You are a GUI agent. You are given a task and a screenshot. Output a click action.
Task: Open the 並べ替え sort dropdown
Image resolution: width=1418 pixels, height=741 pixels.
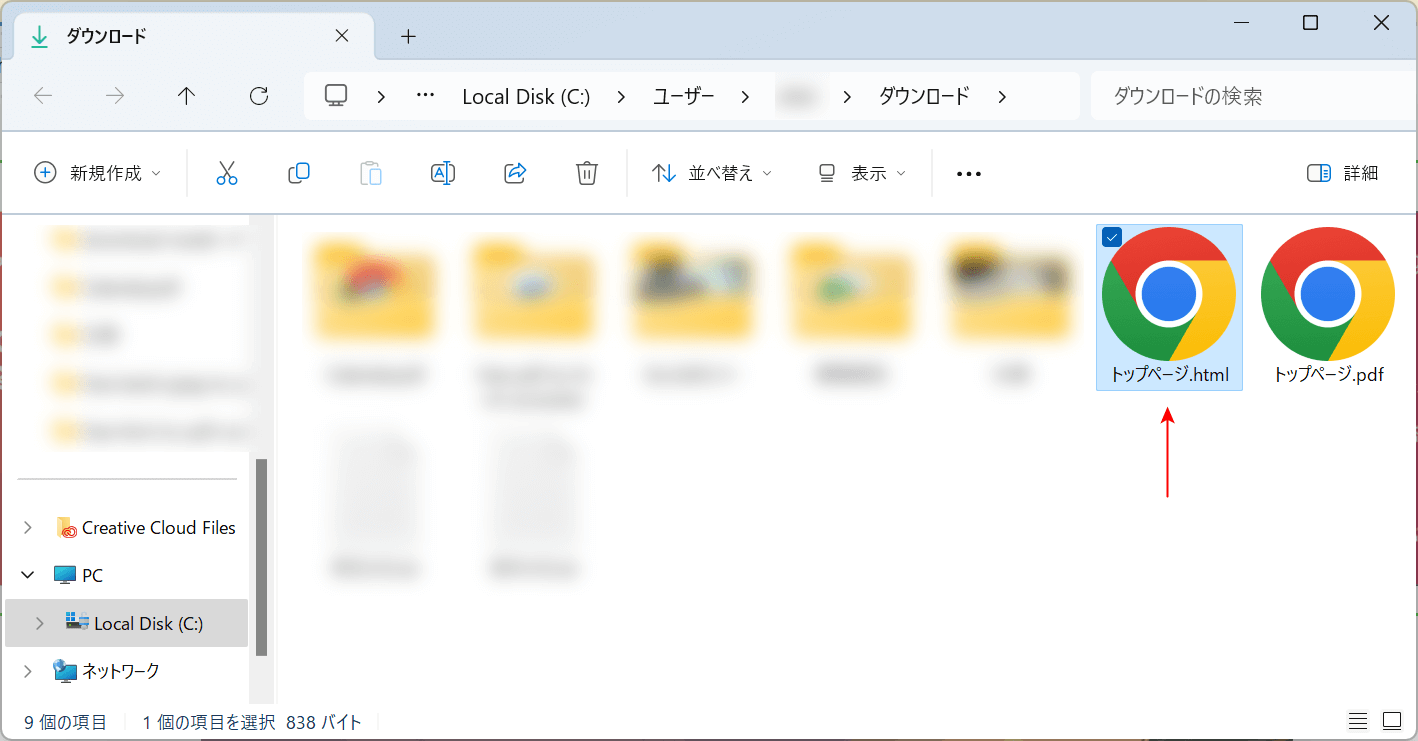pyautogui.click(x=712, y=173)
